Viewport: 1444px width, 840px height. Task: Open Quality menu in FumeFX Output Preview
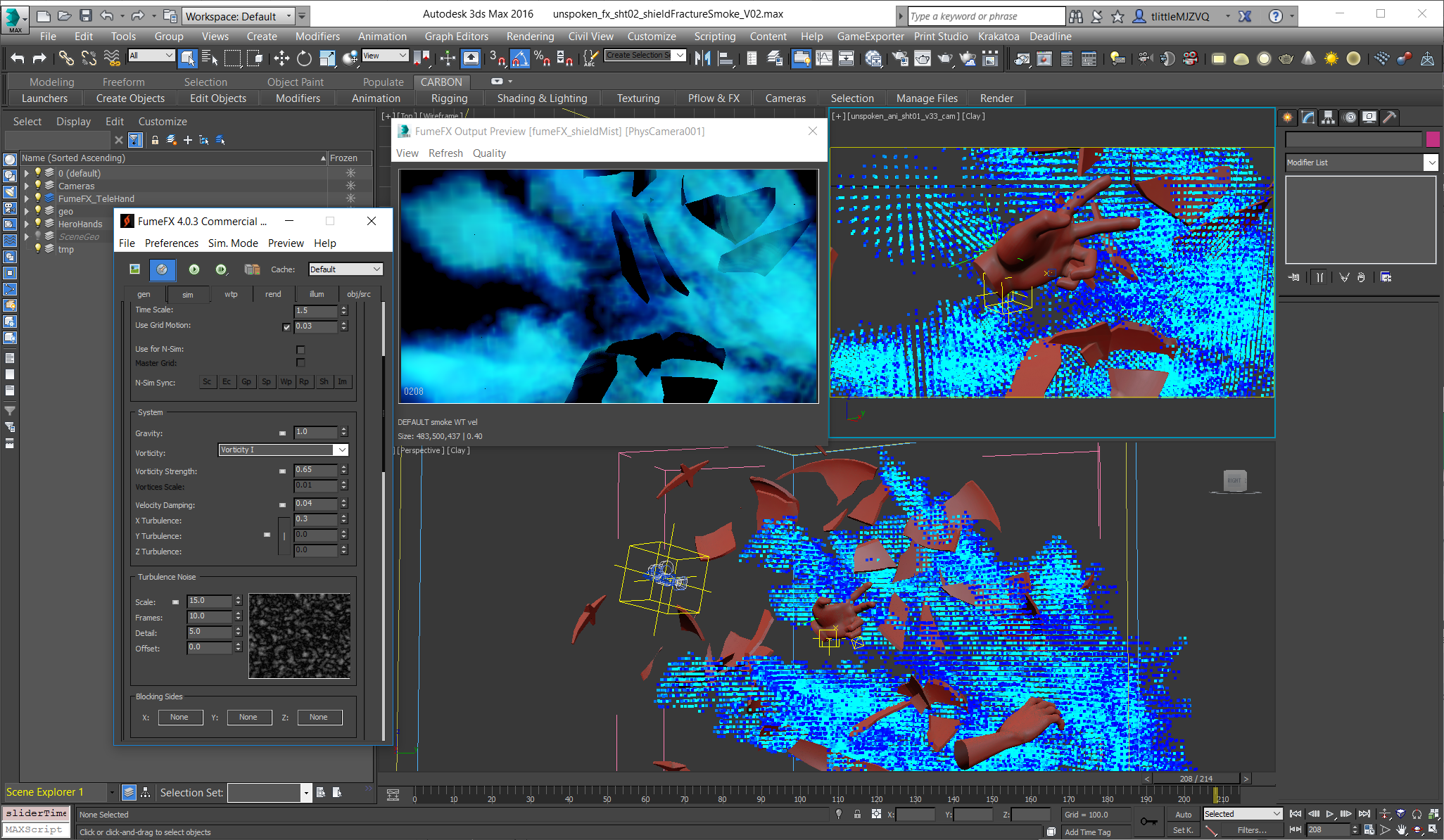pos(489,153)
